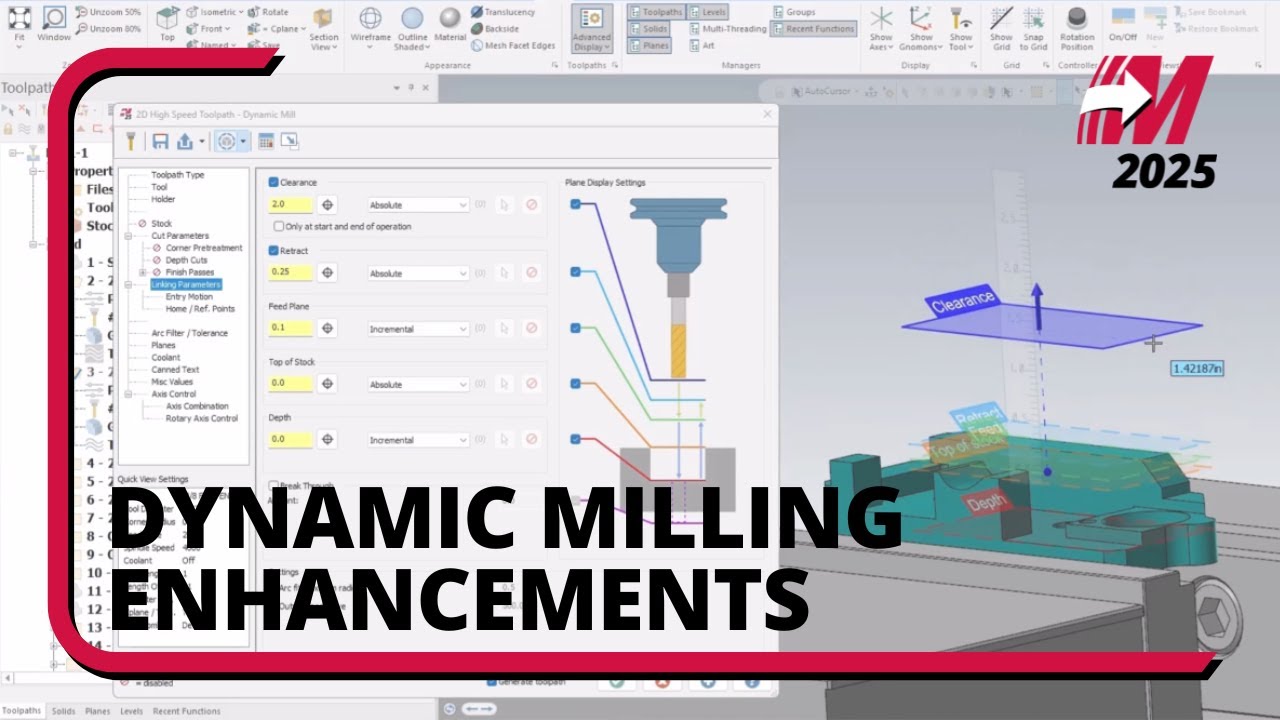Click the Feed Plane value field
1280x720 pixels.
(291, 329)
